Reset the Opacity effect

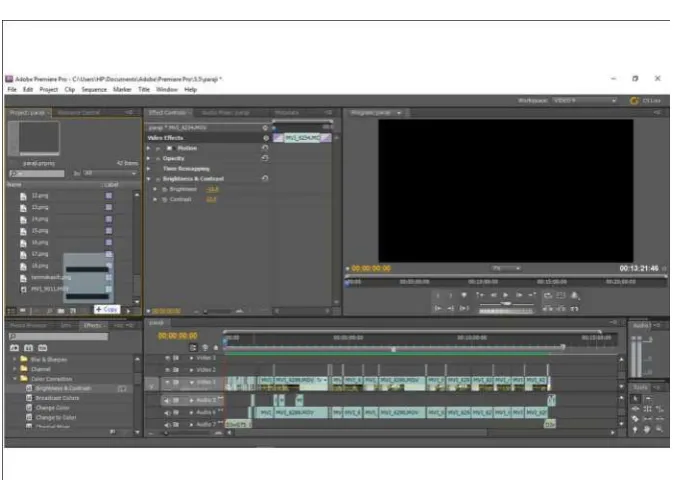point(265,158)
